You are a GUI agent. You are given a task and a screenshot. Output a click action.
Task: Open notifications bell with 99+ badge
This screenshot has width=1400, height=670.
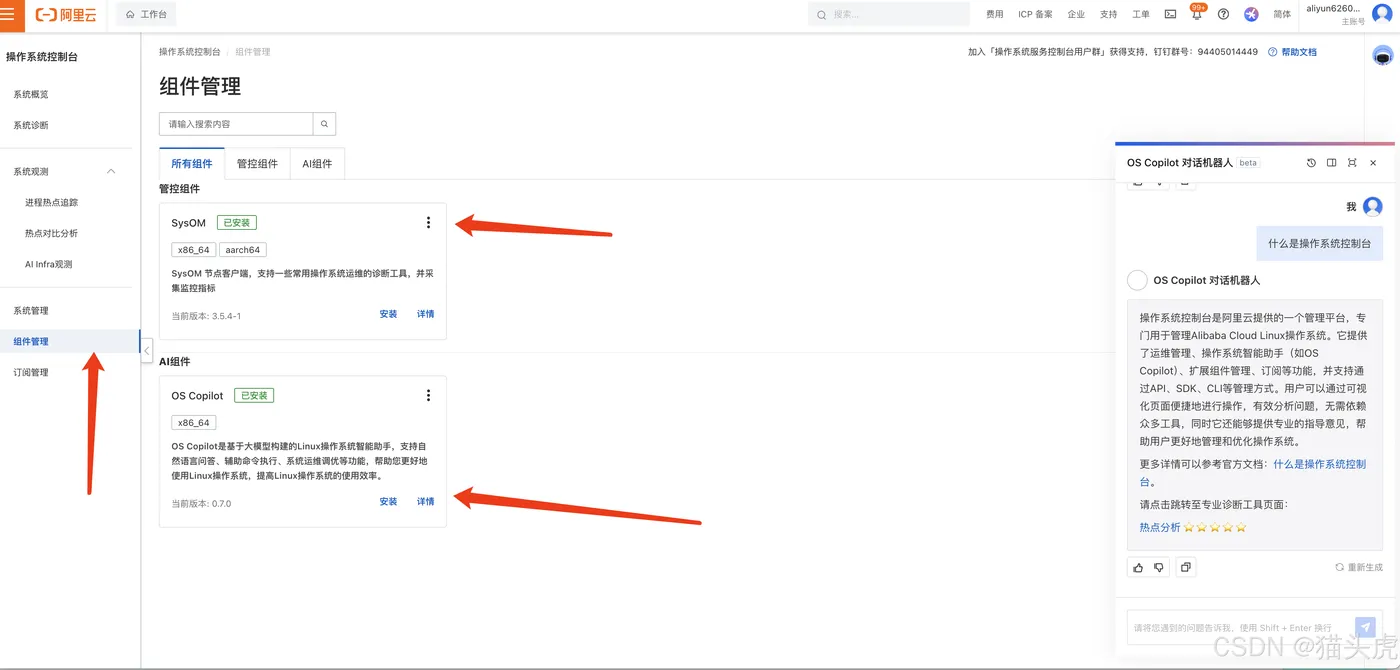(x=1197, y=14)
